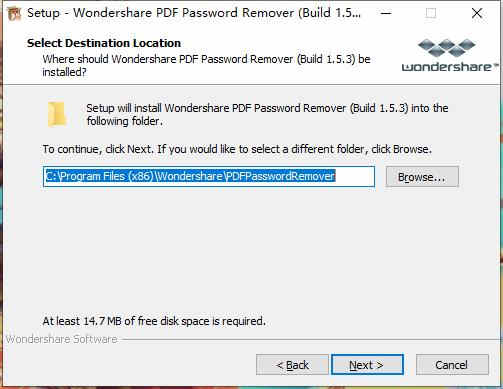Click the Wondershare logo
Image resolution: width=503 pixels, height=389 pixels.
450,55
